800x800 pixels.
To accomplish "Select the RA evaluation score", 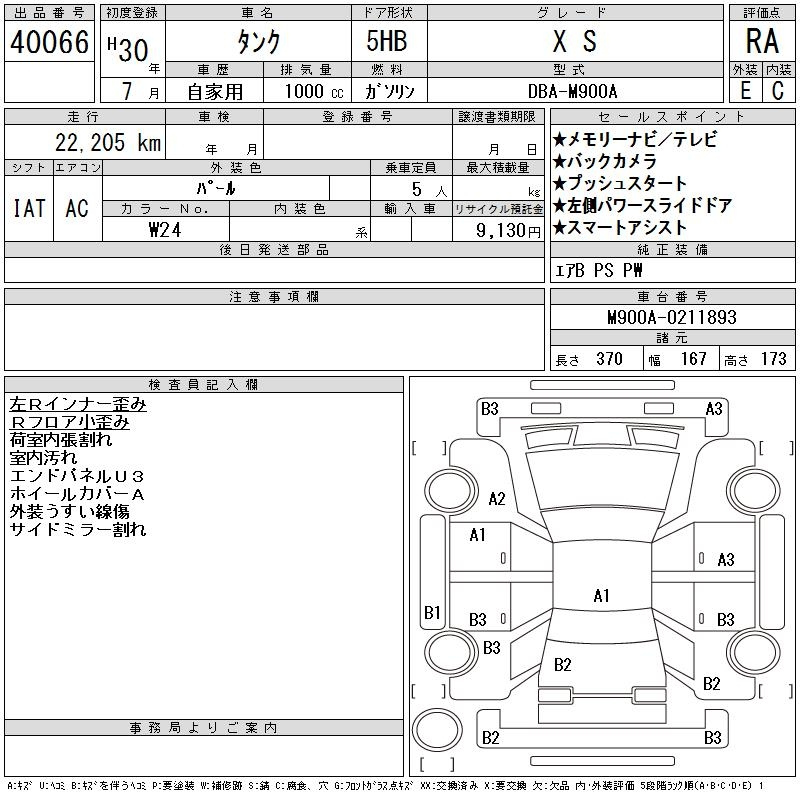I will click(x=761, y=43).
